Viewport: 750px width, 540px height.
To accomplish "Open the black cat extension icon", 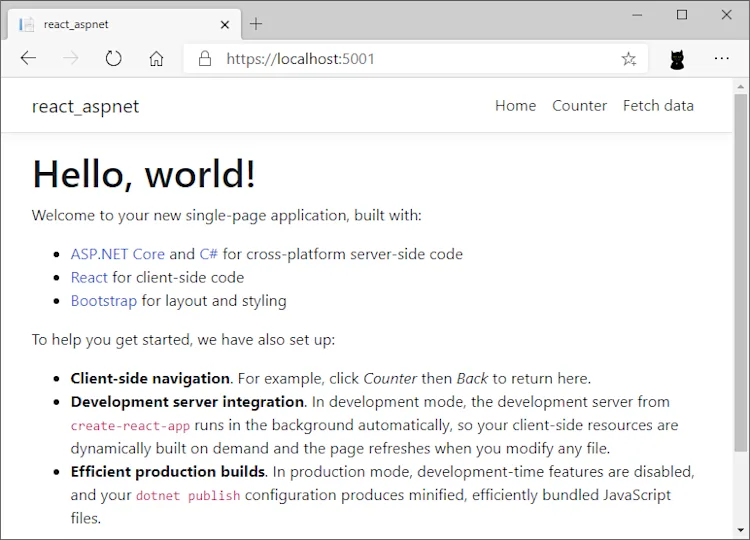I will click(x=677, y=60).
